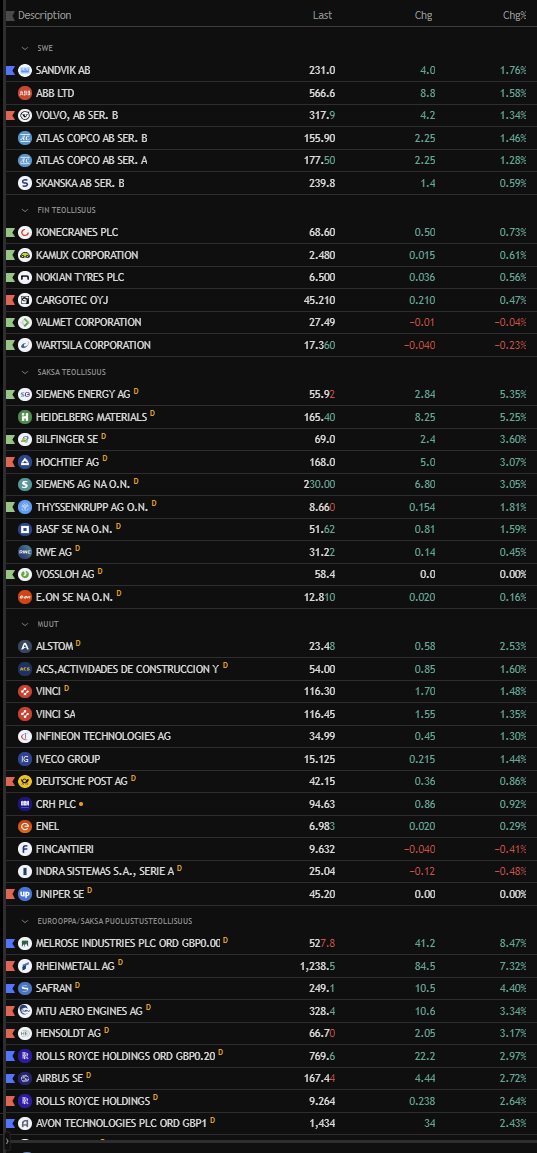Toggle the green flag on Vossloh AG row

click(x=10, y=574)
